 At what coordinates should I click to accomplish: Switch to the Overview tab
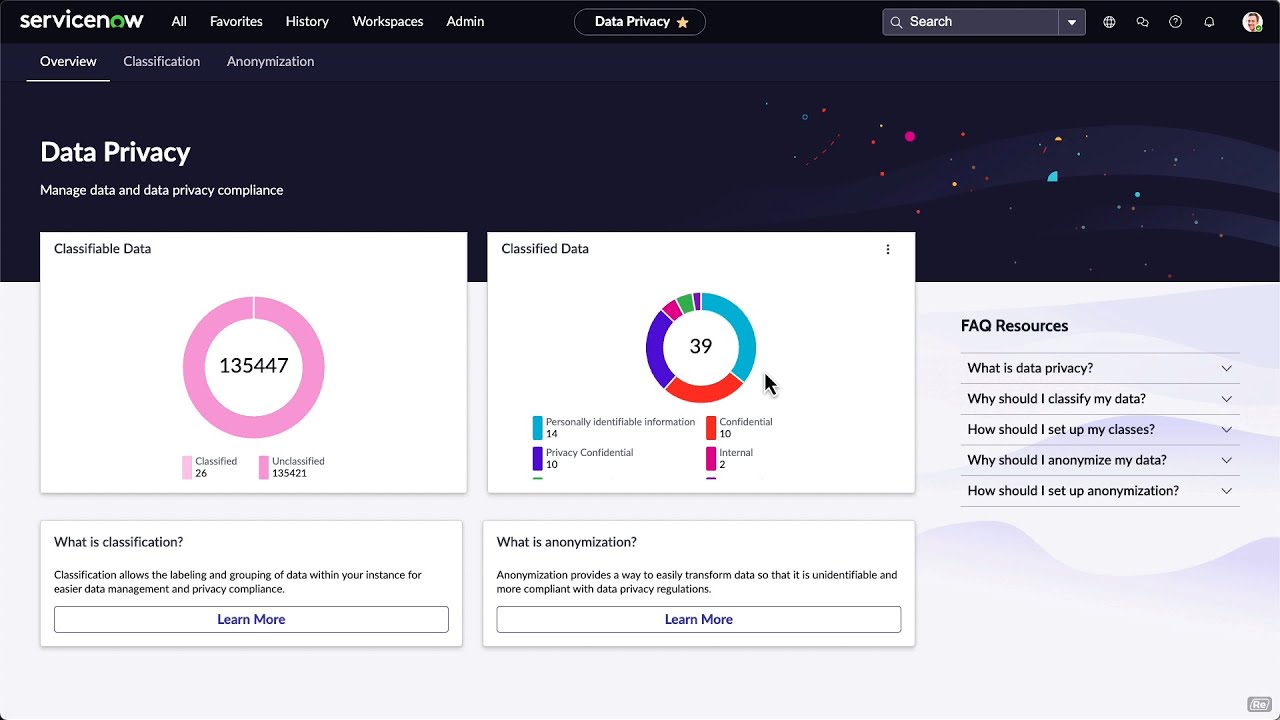coord(68,61)
